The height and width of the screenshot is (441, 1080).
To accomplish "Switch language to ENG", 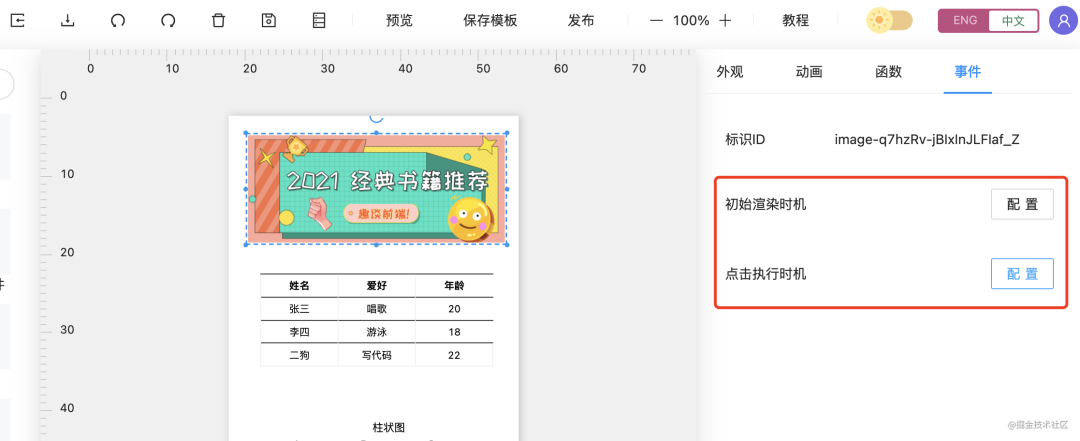I will (x=965, y=21).
